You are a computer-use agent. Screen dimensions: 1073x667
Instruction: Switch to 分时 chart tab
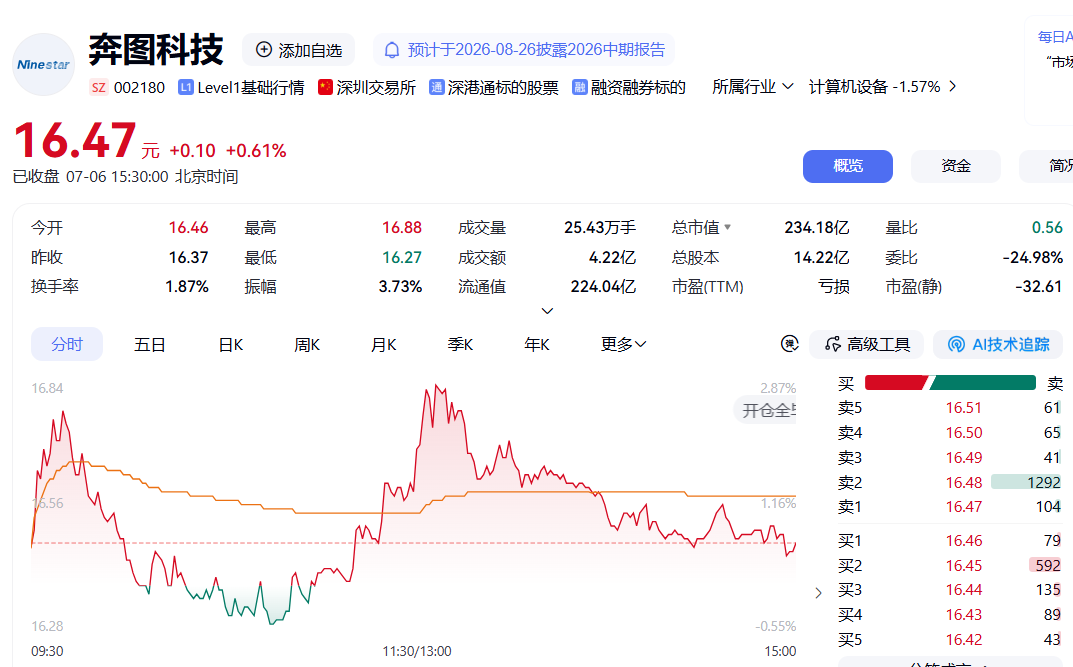[67, 344]
